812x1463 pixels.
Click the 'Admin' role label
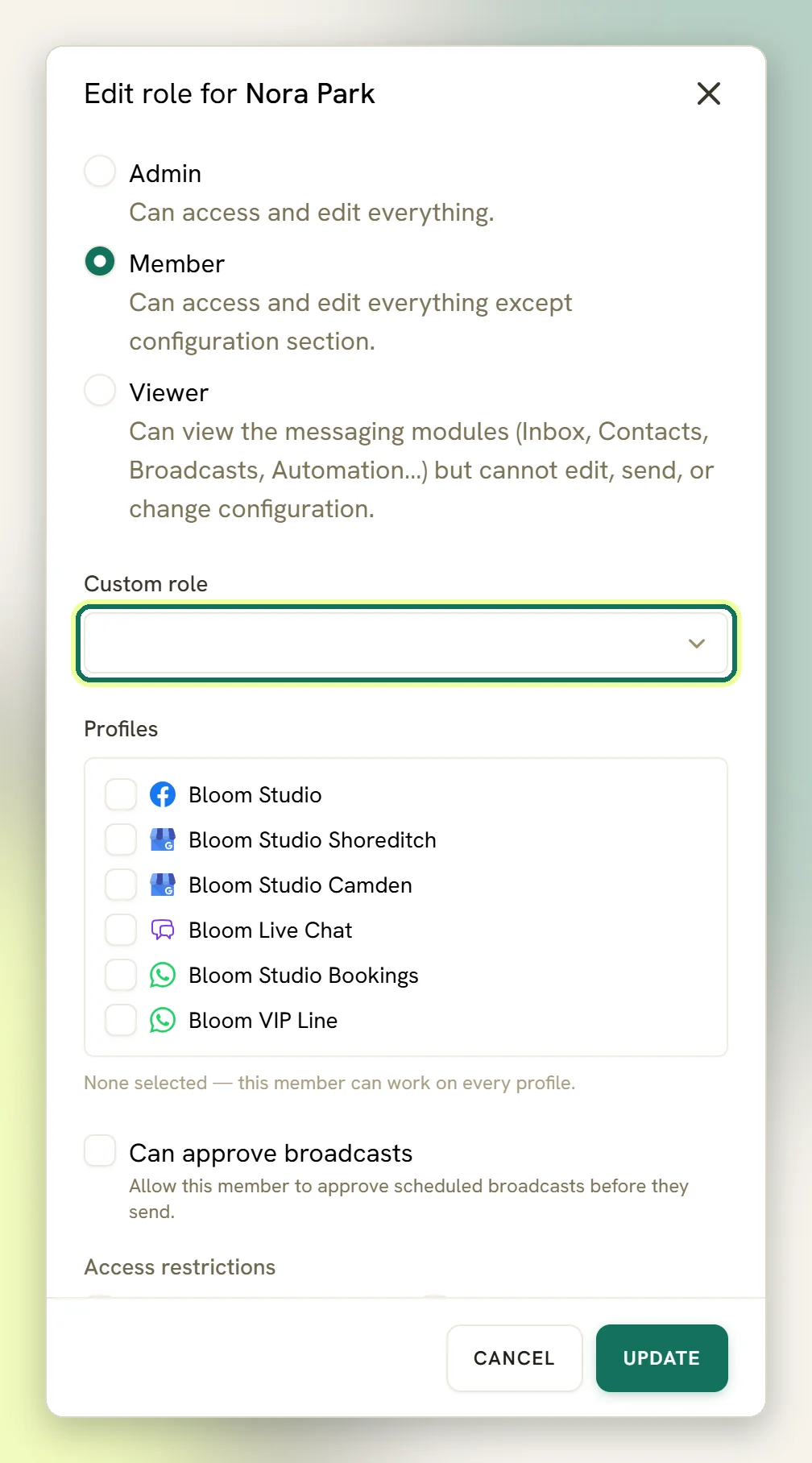165,173
